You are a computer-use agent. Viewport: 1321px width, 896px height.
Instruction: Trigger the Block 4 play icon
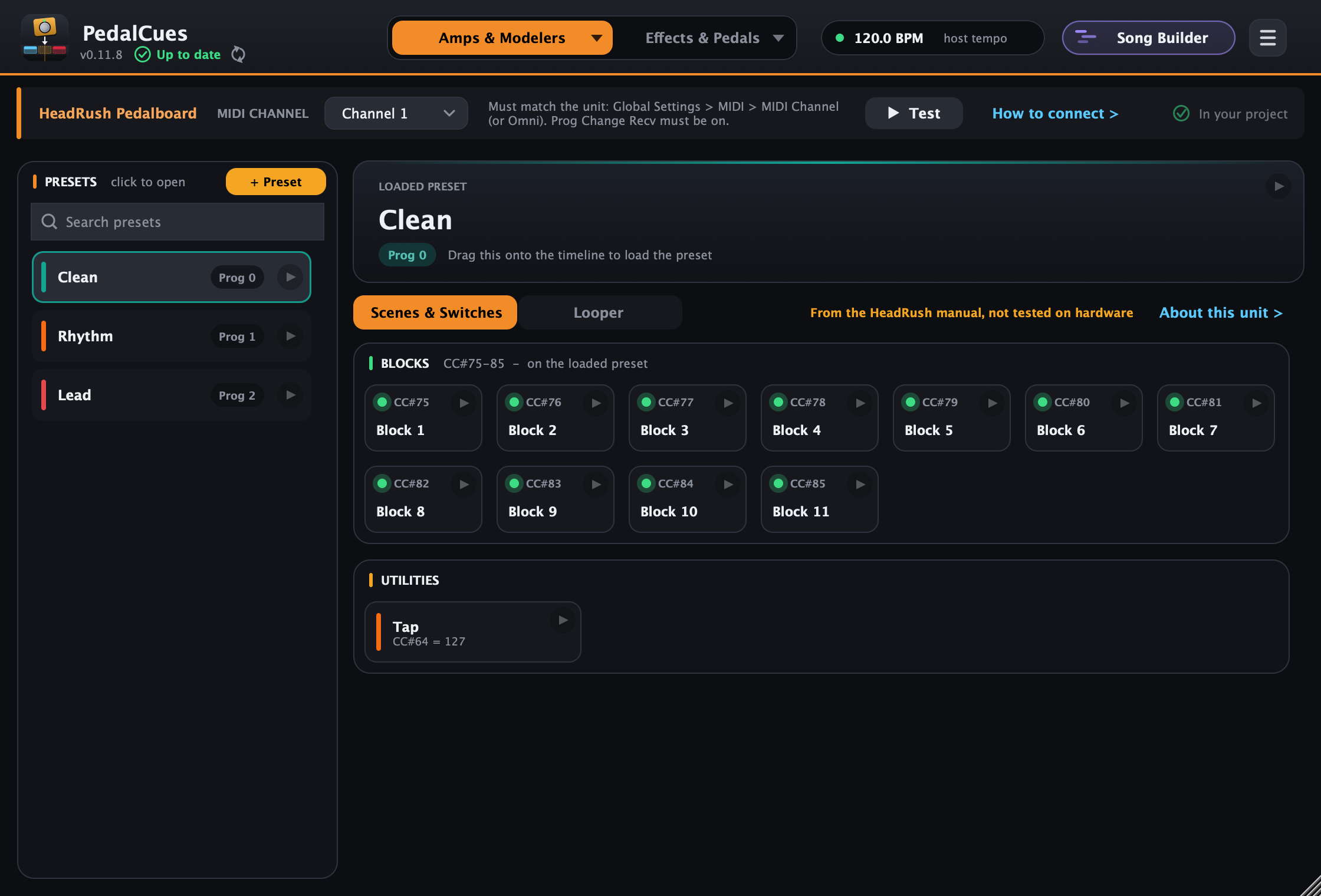(x=860, y=403)
